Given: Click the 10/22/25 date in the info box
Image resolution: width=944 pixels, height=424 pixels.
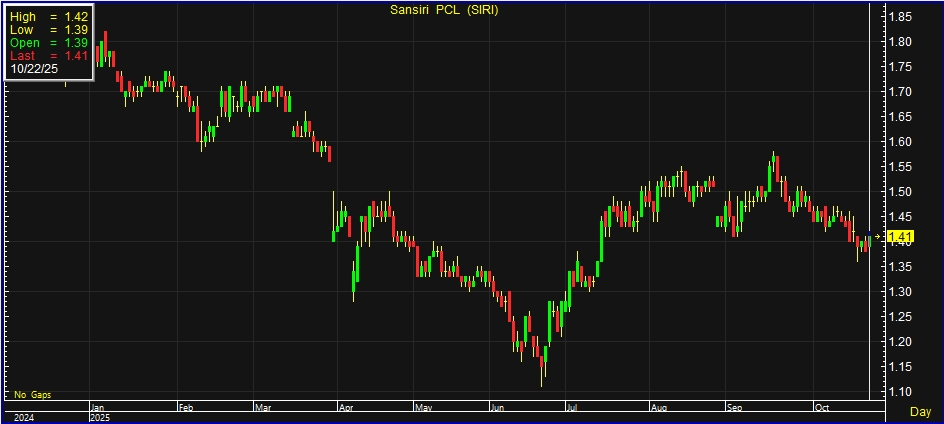Looking at the screenshot, I should point(34,70).
